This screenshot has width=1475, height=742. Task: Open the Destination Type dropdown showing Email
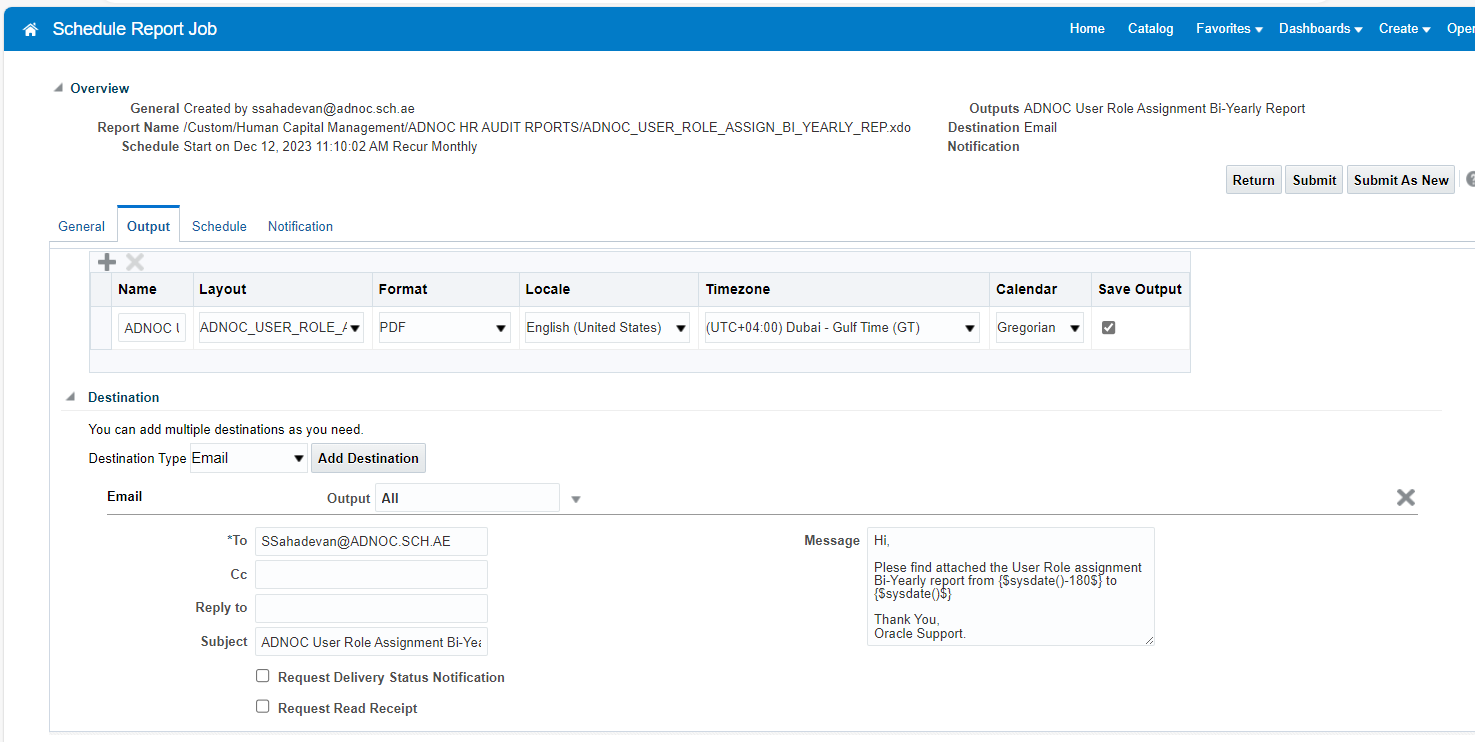[x=298, y=457]
